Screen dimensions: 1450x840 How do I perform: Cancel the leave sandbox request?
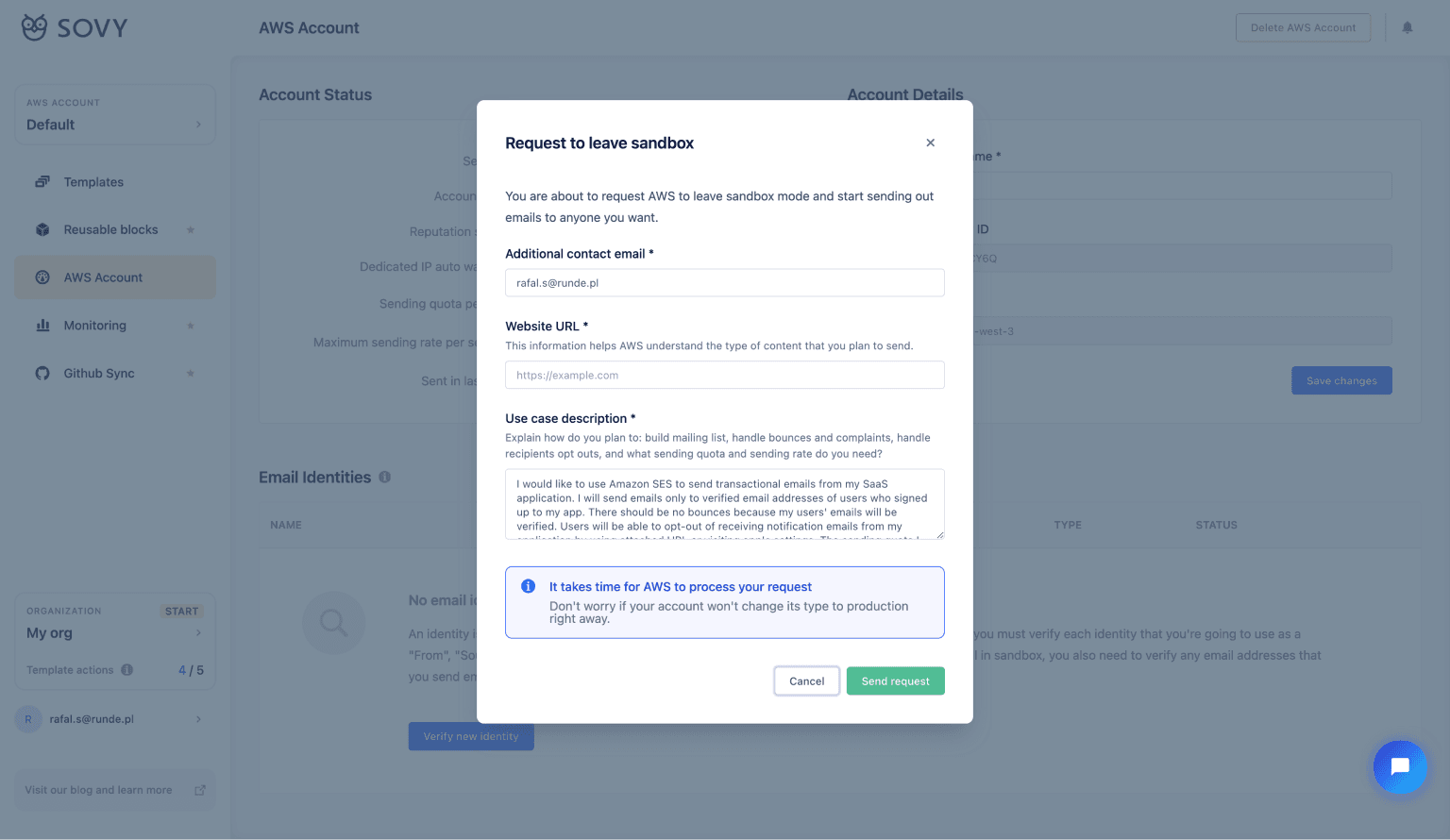pyautogui.click(x=806, y=681)
